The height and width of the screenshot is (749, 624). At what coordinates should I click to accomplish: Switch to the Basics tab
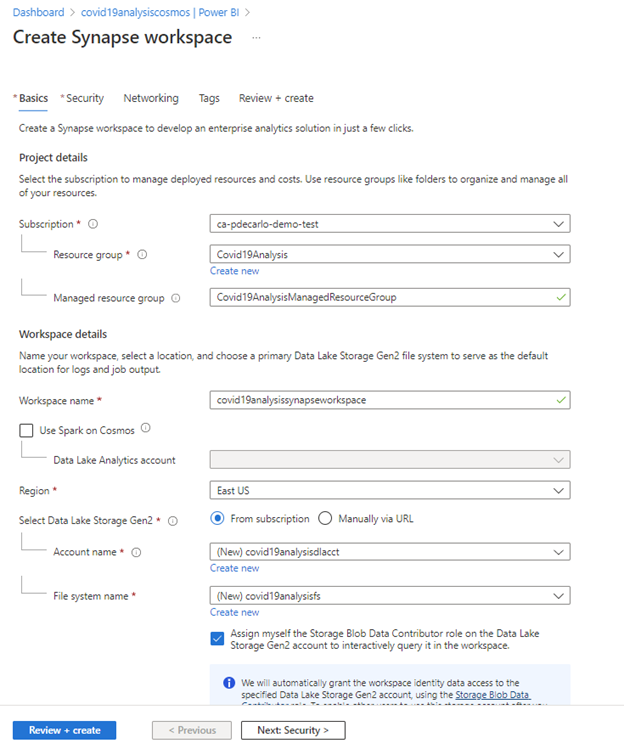click(33, 98)
